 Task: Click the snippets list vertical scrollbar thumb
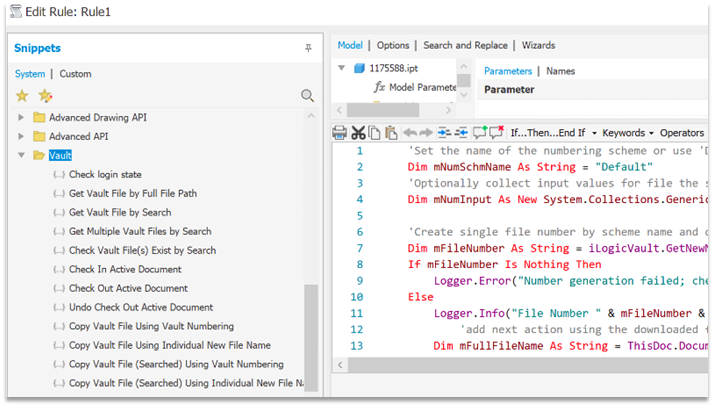coord(311,337)
